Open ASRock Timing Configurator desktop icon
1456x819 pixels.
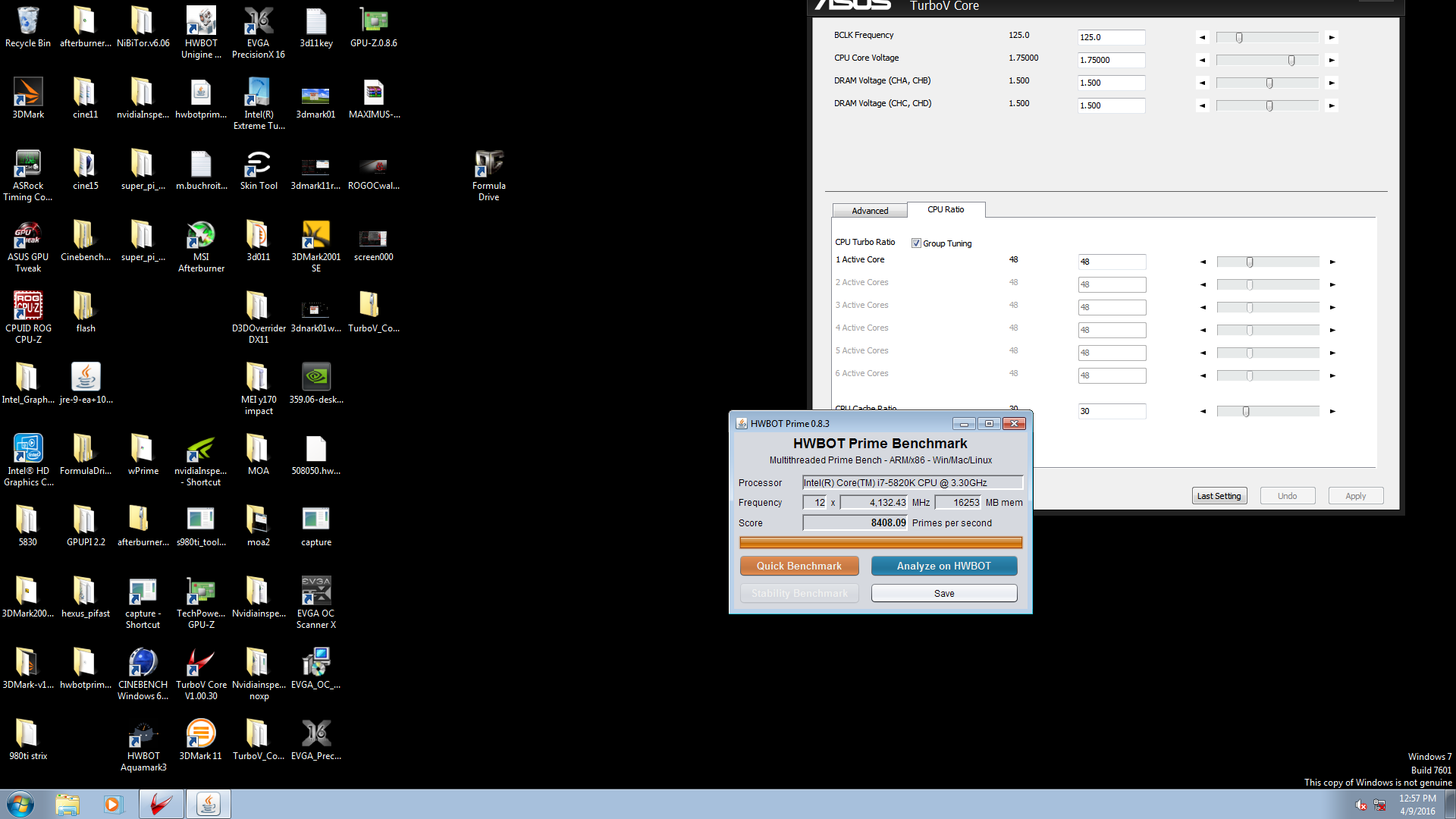28,175
